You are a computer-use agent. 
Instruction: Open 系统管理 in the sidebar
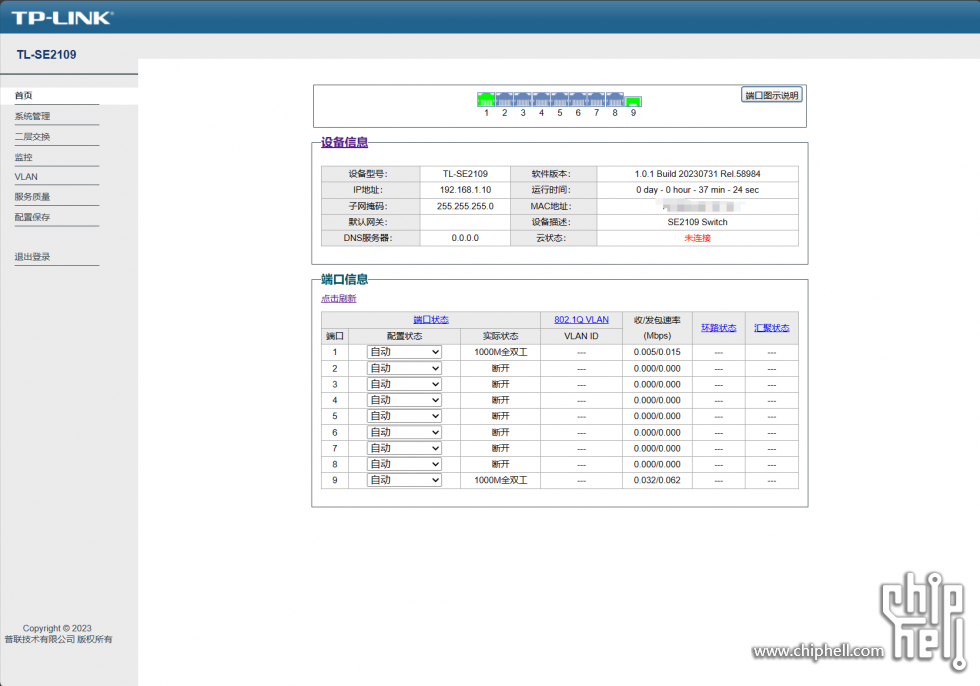coord(32,116)
